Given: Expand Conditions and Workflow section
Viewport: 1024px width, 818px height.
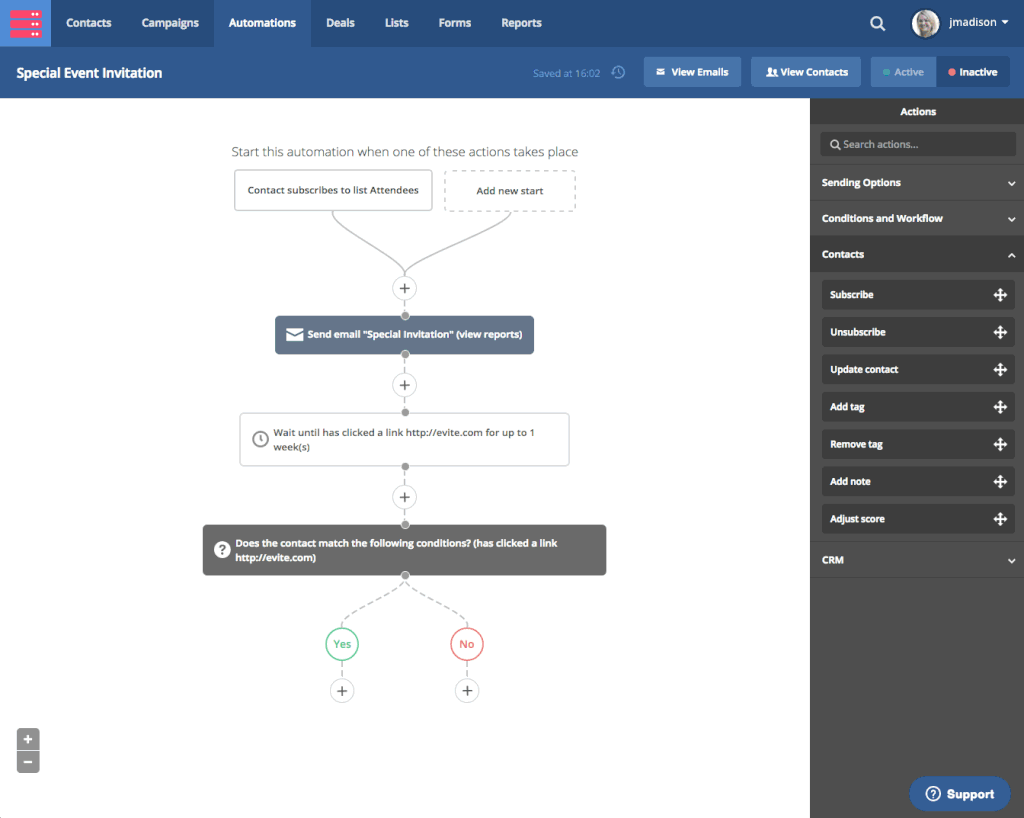Looking at the screenshot, I should [917, 218].
